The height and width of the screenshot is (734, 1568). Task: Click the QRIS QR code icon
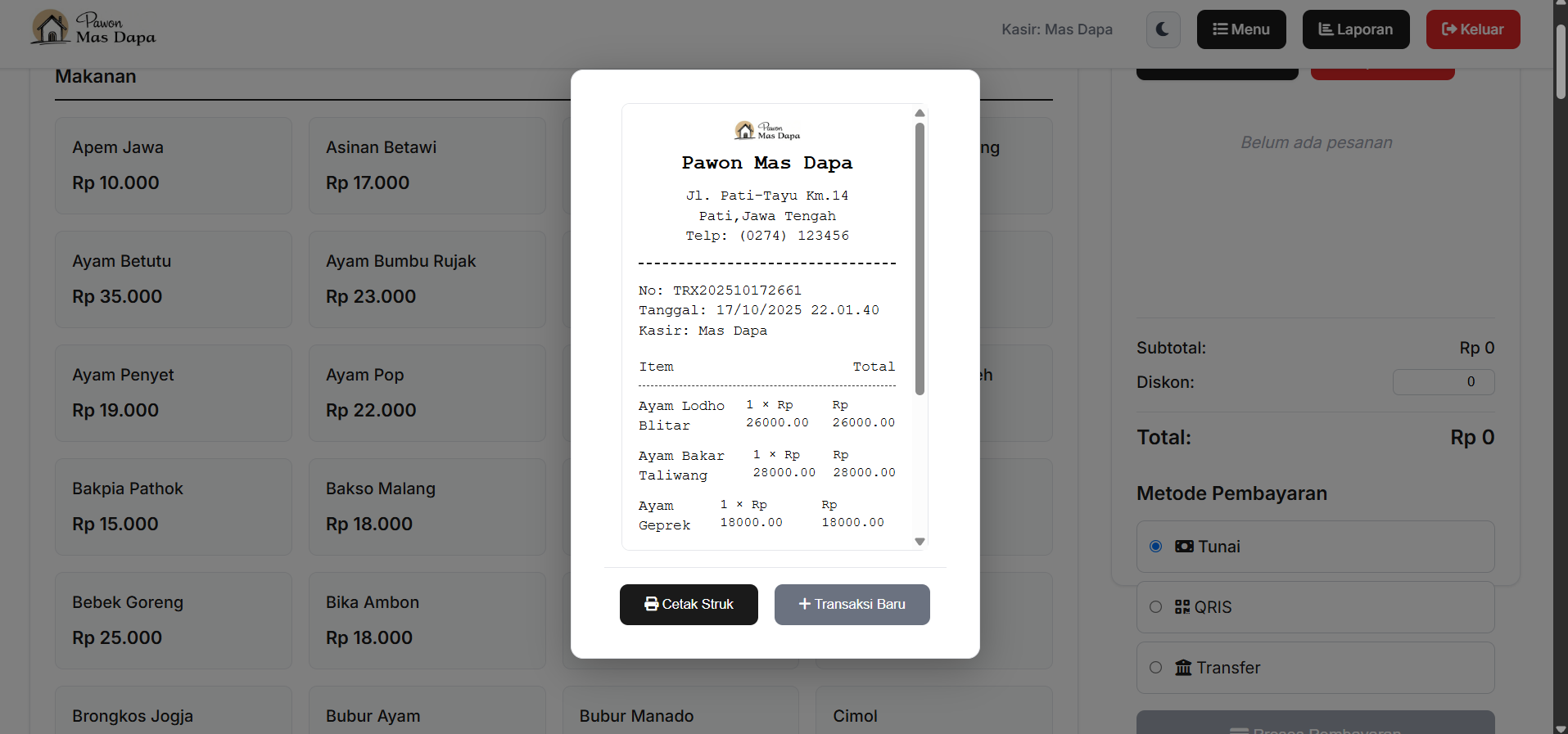click(1182, 607)
